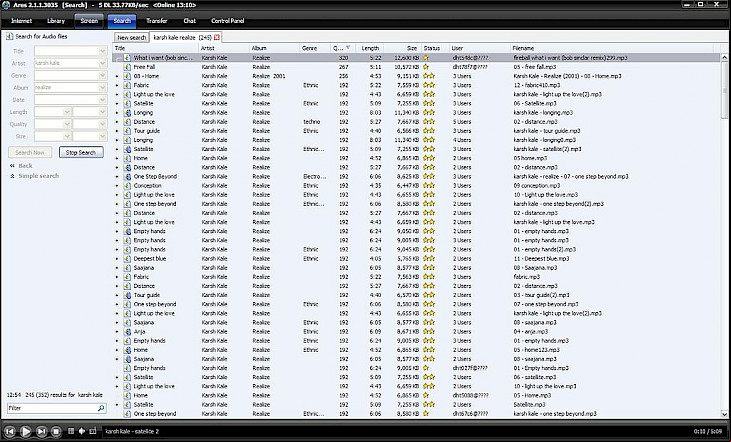Open the Chat tab
The width and height of the screenshot is (731, 442).
pyautogui.click(x=189, y=21)
